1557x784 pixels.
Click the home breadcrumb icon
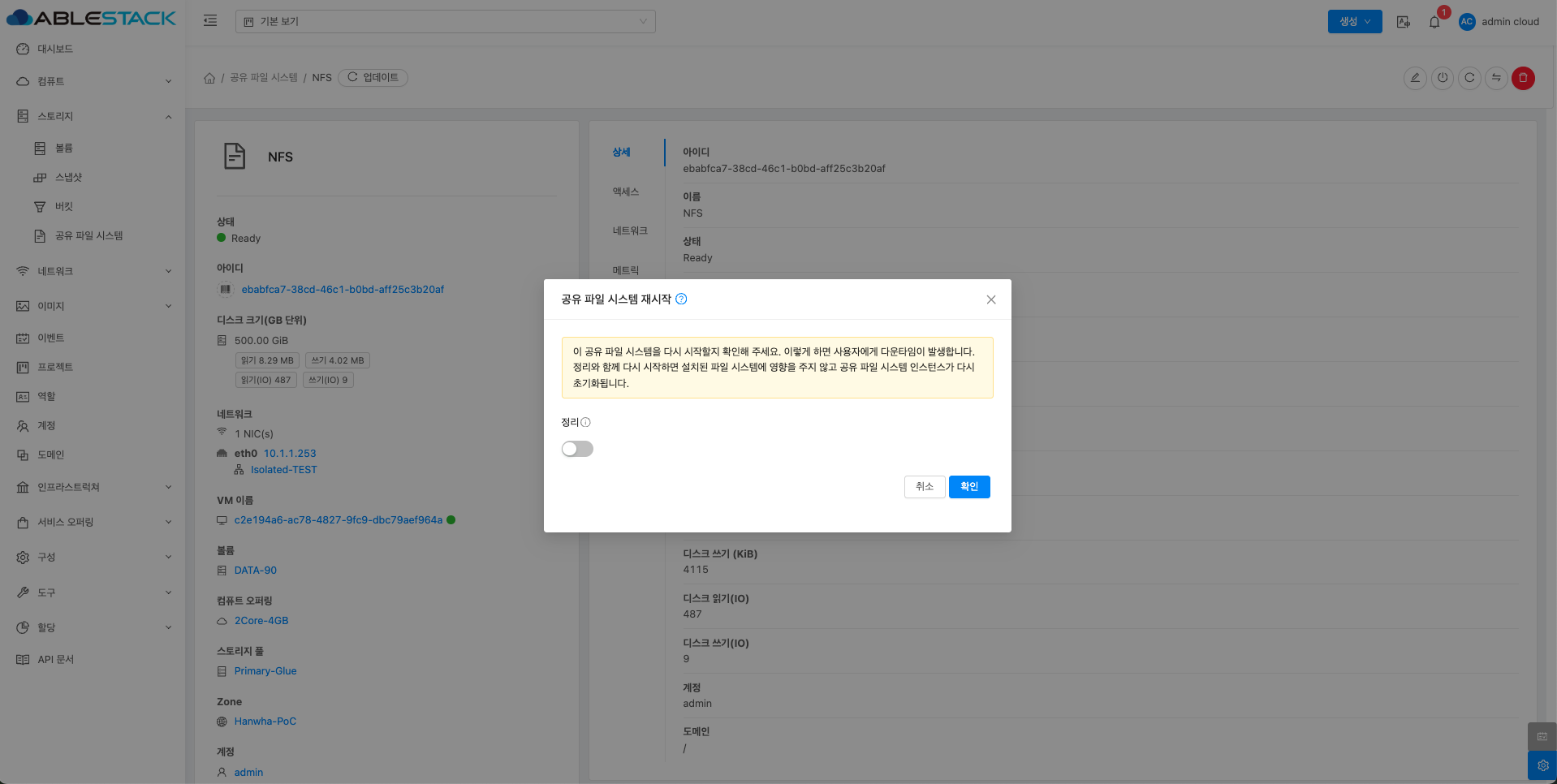pyautogui.click(x=209, y=78)
